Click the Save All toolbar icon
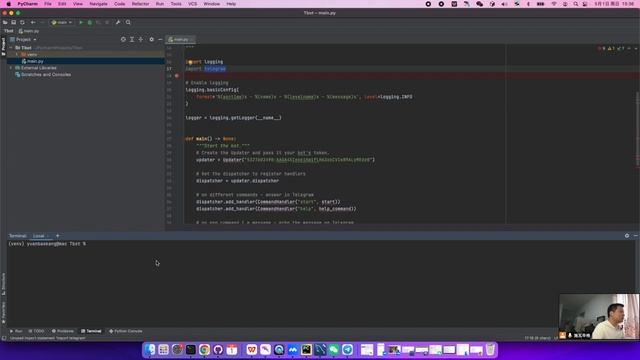Image resolution: width=640 pixels, height=360 pixels. pyautogui.click(x=13, y=22)
